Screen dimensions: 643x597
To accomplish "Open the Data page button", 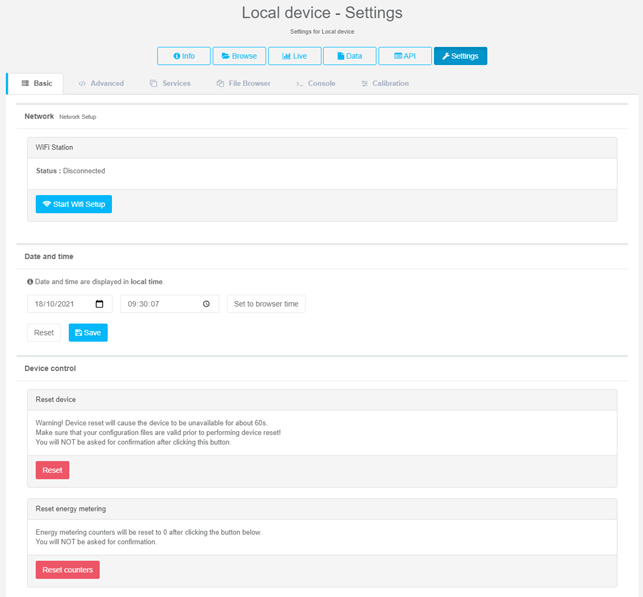I will (x=349, y=56).
